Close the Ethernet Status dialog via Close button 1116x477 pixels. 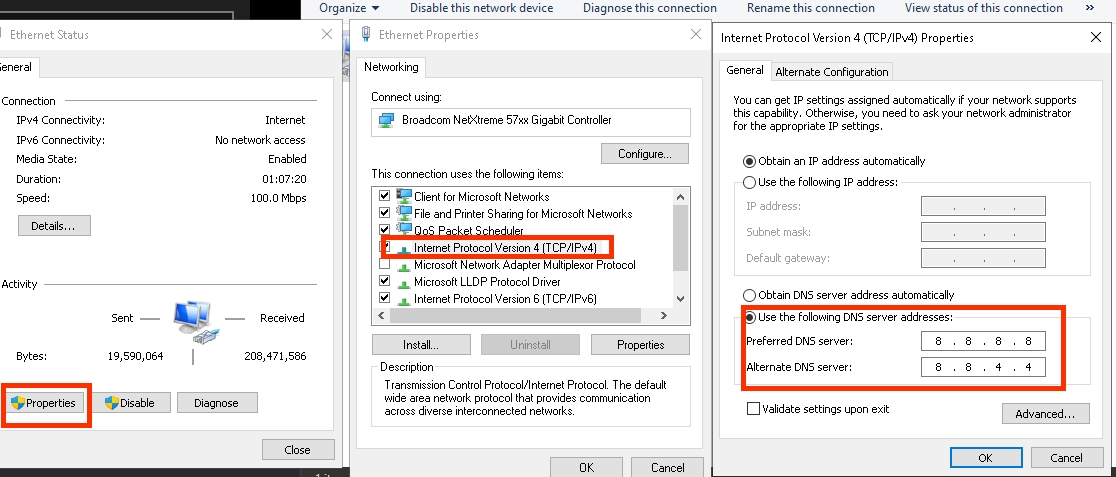[x=298, y=450]
